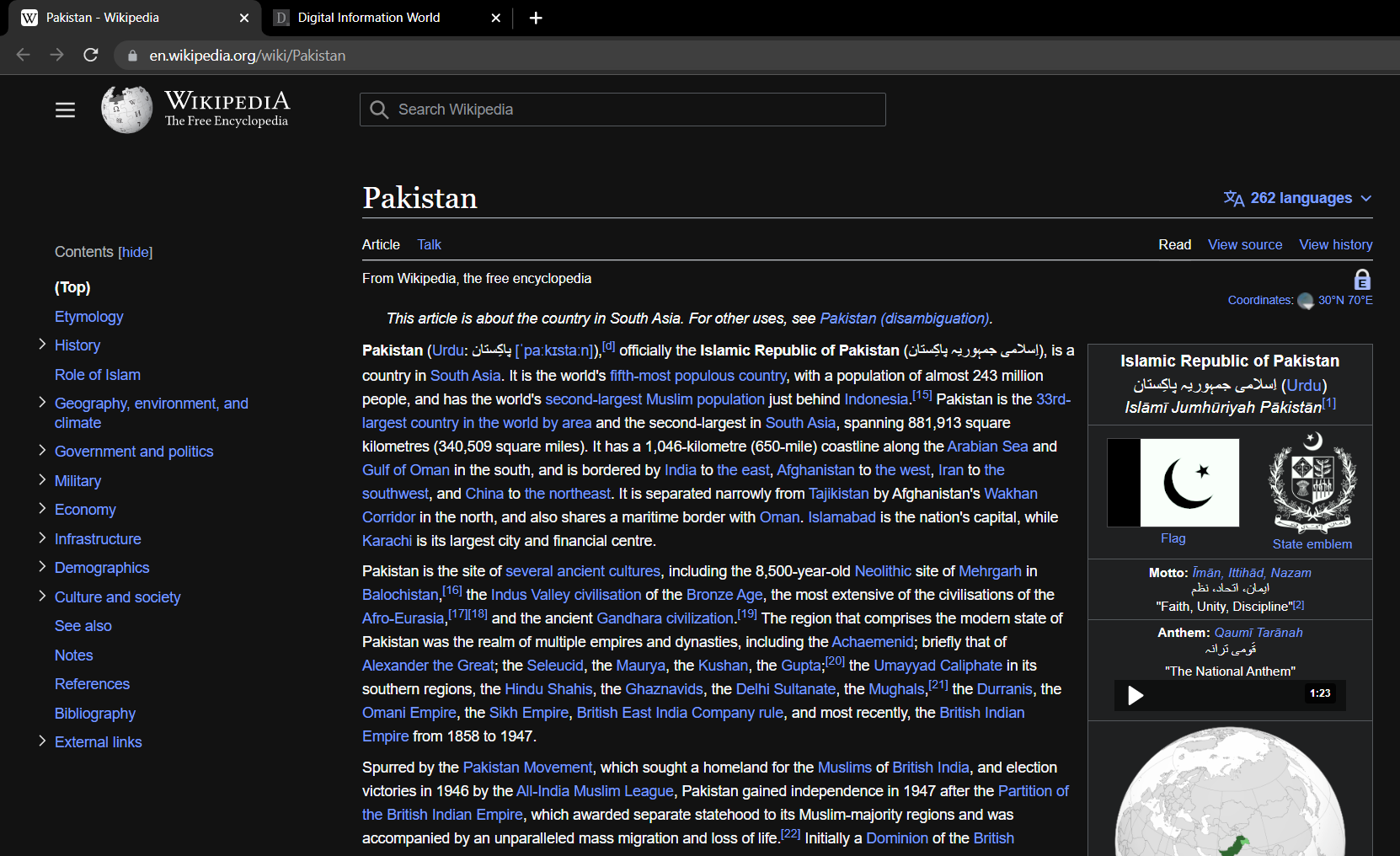1400x856 pixels.
Task: Close the Pakistan - Wikipedia tab
Action: [244, 18]
